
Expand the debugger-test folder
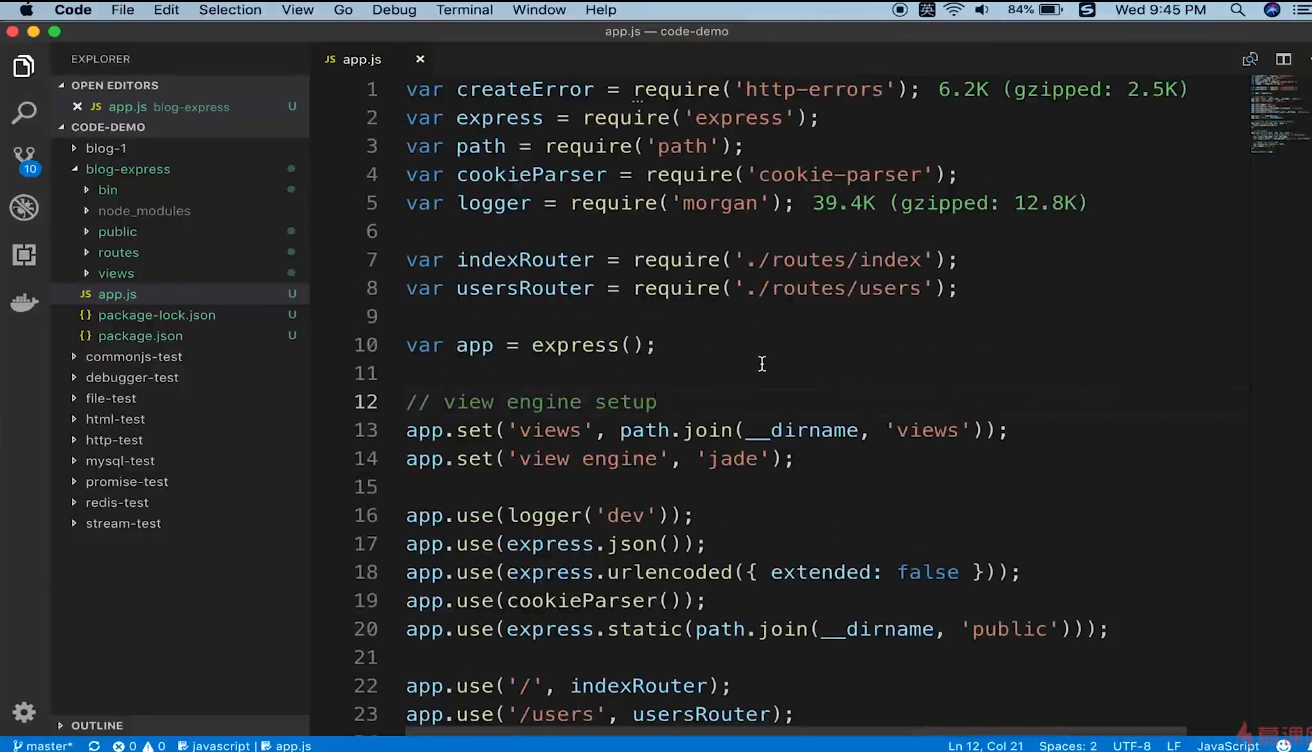[x=74, y=378]
